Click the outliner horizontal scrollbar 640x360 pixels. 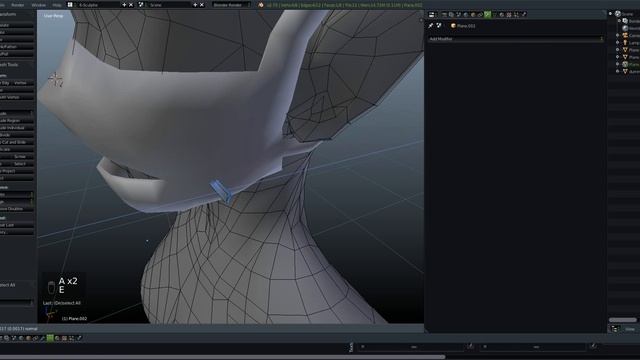point(623,320)
